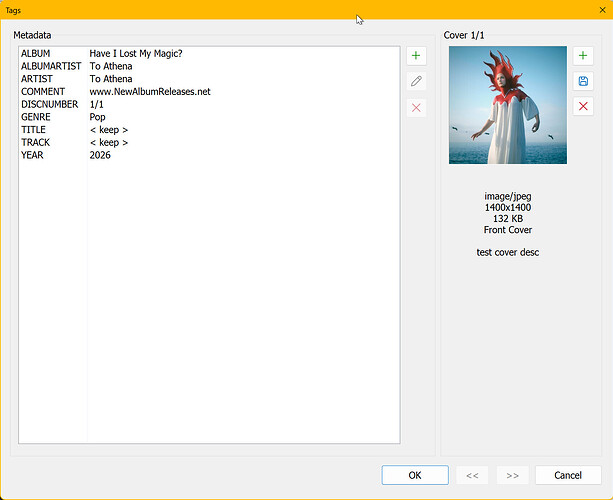Select the DISCNUMBER 1/1 row
Viewport: 613px width, 500px height.
(209, 104)
